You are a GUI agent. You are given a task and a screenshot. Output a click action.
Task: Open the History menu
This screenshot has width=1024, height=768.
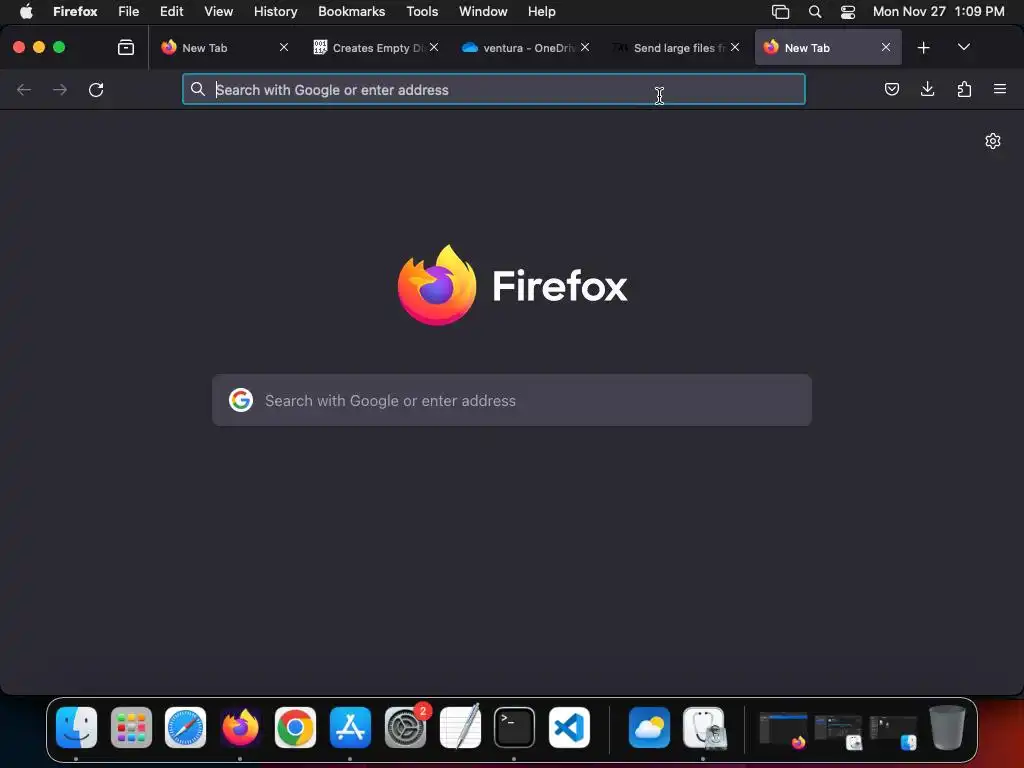276,11
